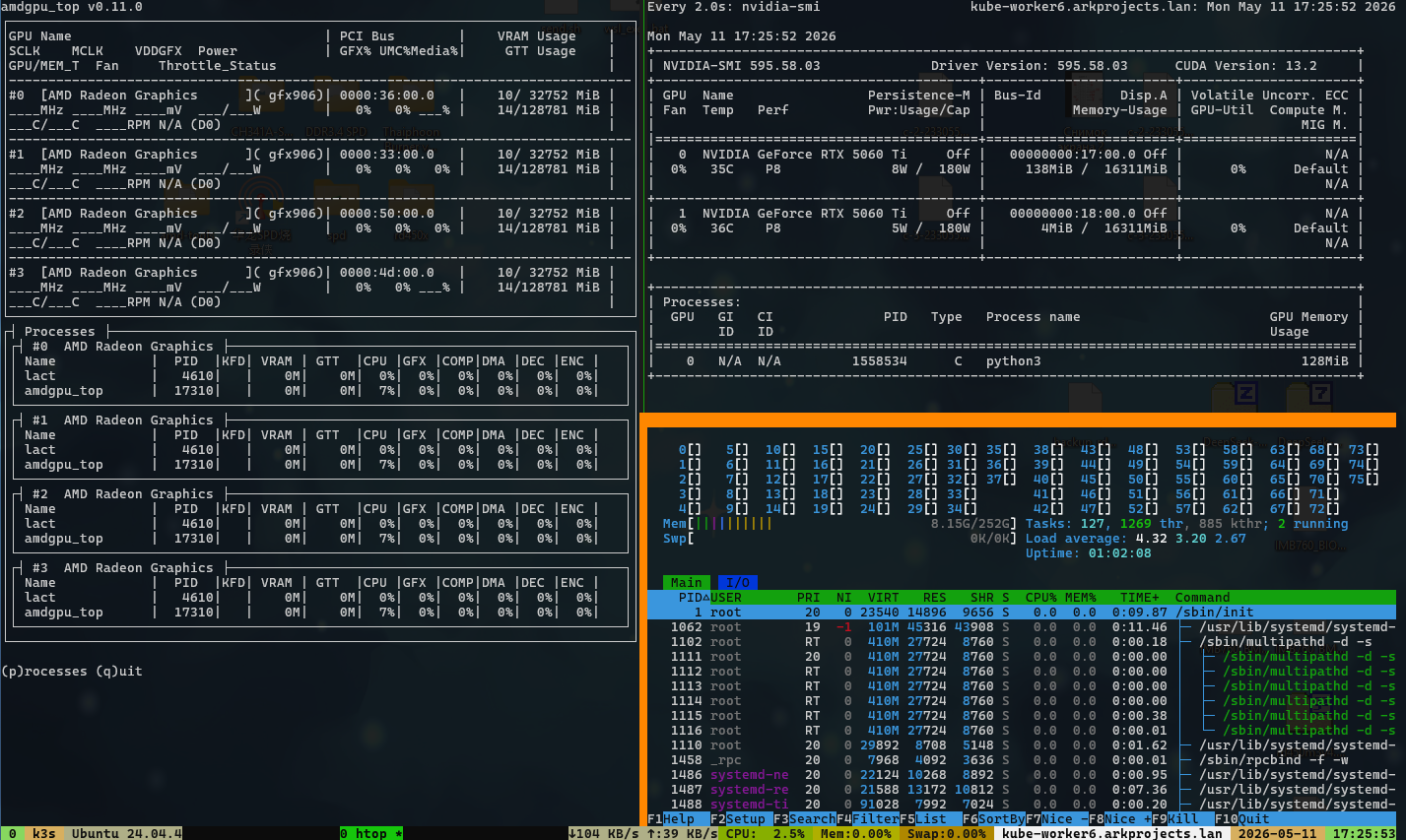Click the Command column header in htop
This screenshot has width=1406, height=840.
[1203, 598]
